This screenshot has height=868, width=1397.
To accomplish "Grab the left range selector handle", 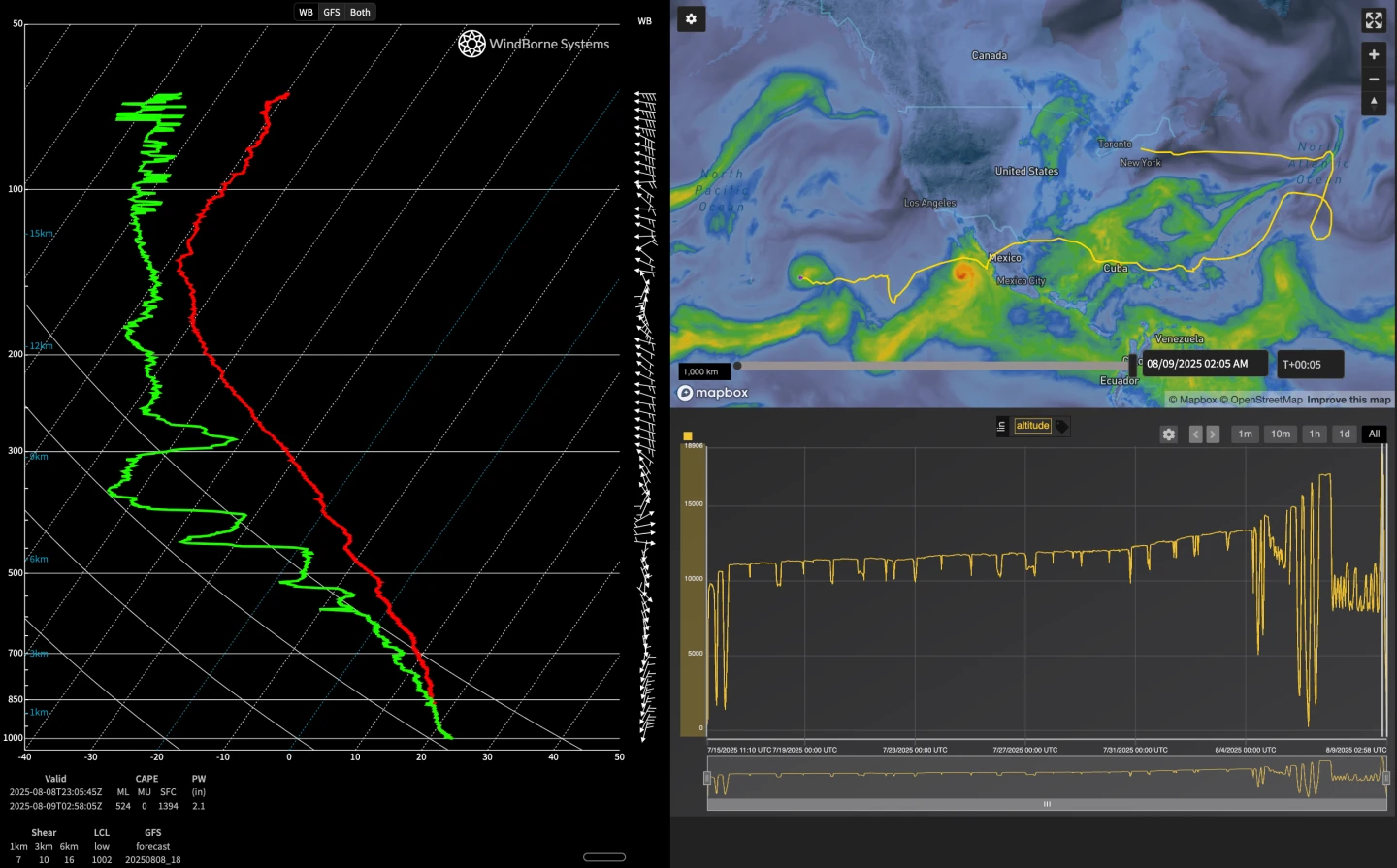I will [x=707, y=778].
